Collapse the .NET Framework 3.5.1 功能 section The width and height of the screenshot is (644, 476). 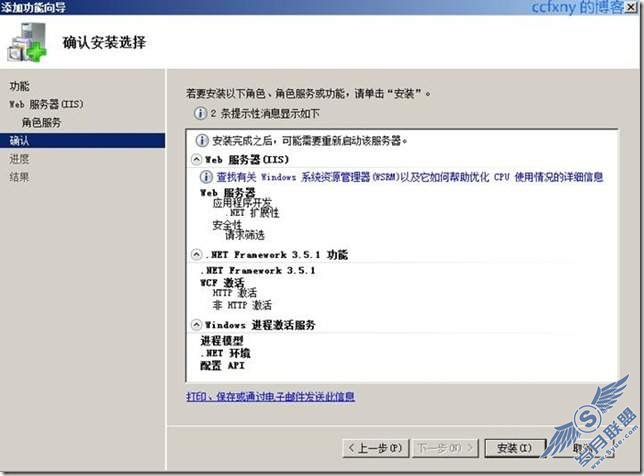coord(197,255)
